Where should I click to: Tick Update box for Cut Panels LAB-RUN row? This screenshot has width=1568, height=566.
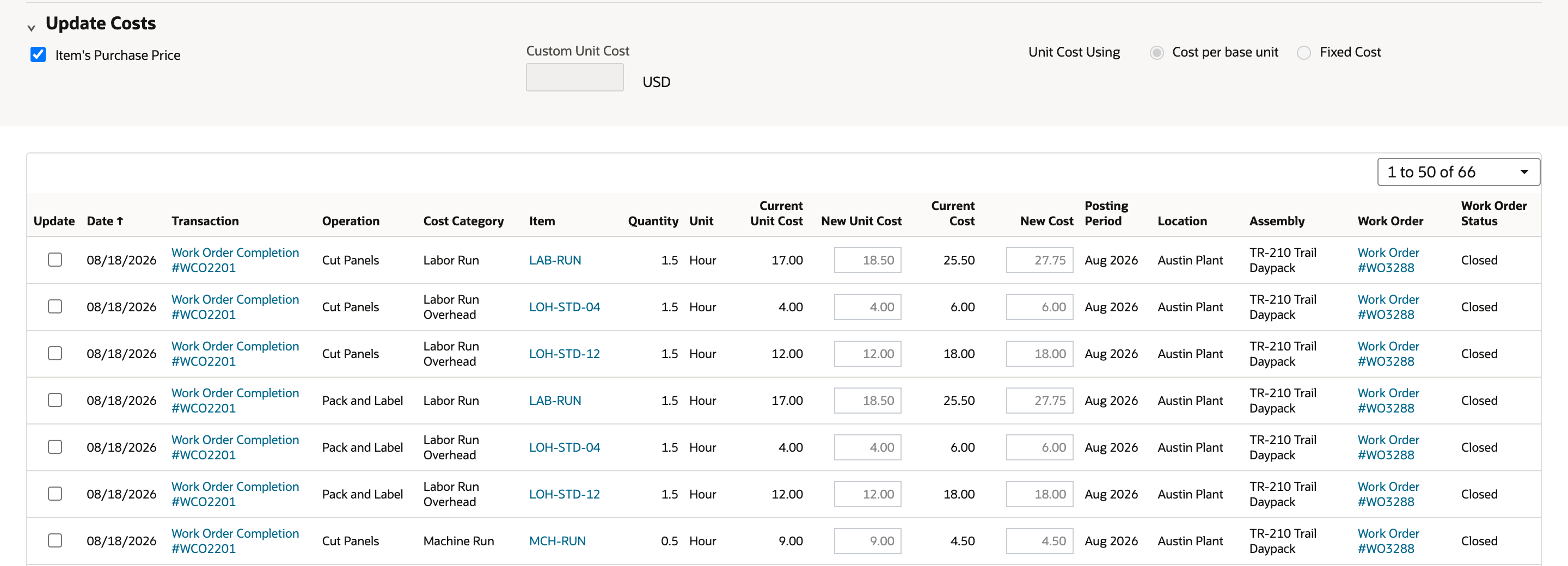pyautogui.click(x=56, y=260)
